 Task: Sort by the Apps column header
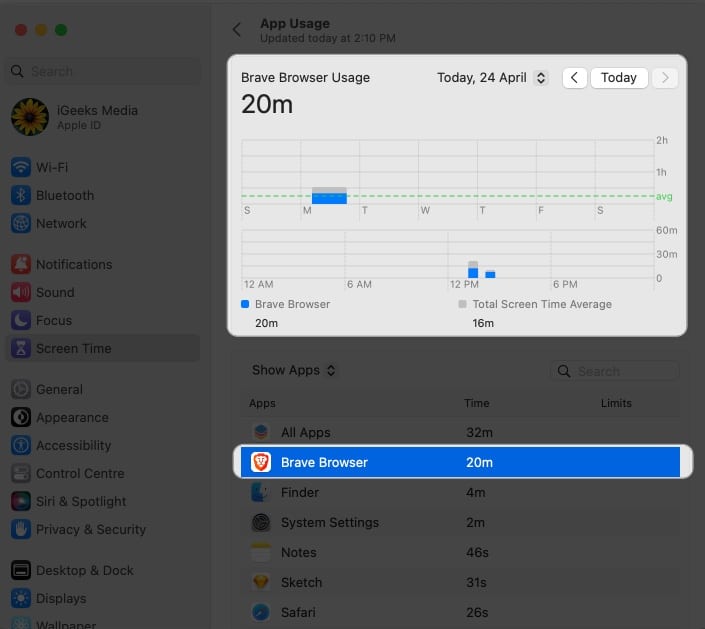click(x=262, y=403)
